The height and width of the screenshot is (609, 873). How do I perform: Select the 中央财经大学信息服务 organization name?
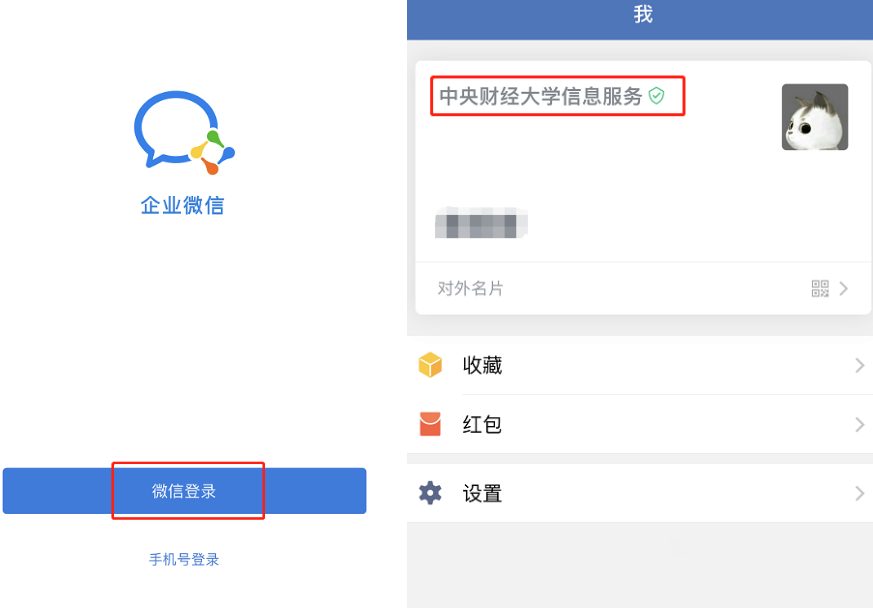click(541, 96)
